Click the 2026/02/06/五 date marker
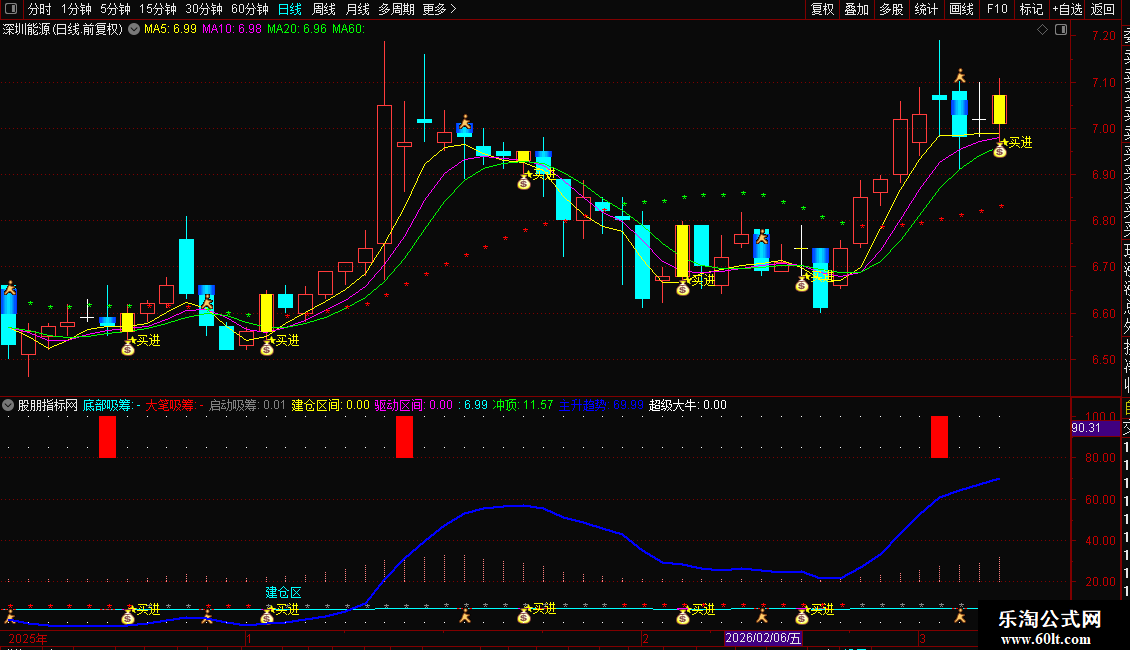Screen dimensions: 1130x650 coord(763,638)
